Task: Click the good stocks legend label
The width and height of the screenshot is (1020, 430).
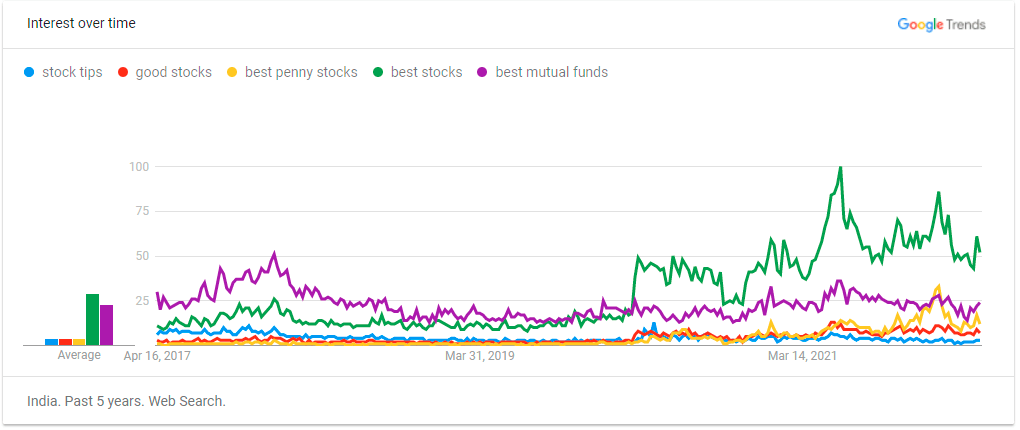Action: pos(174,72)
